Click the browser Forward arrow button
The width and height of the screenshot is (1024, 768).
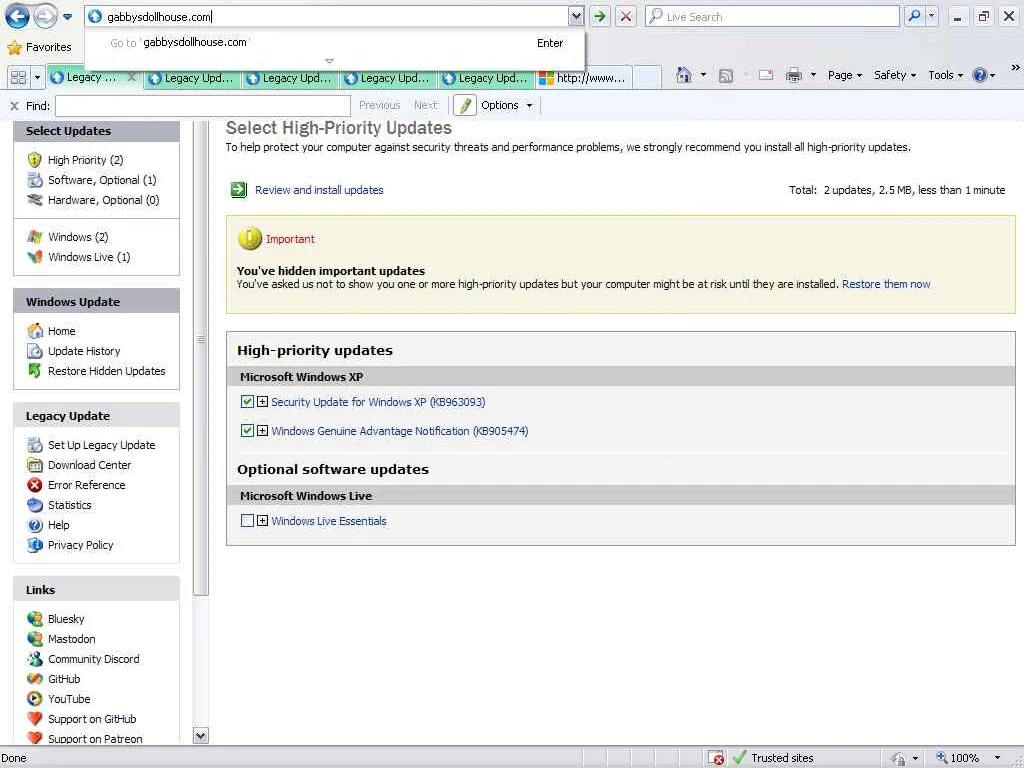click(x=44, y=16)
